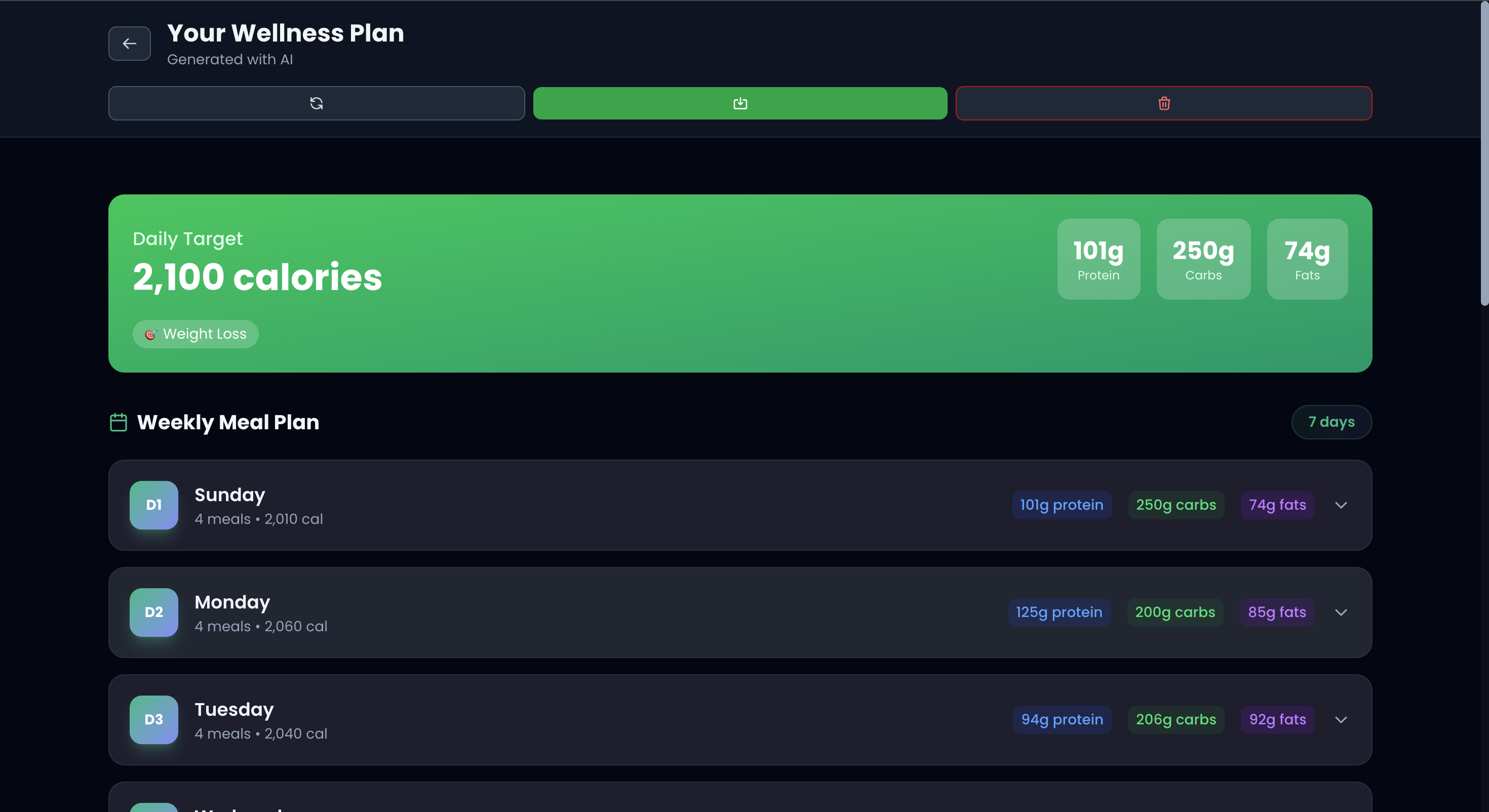Screen dimensions: 1489x812
Task: Expand the Monday meal card chevron
Action: click(x=1341, y=613)
